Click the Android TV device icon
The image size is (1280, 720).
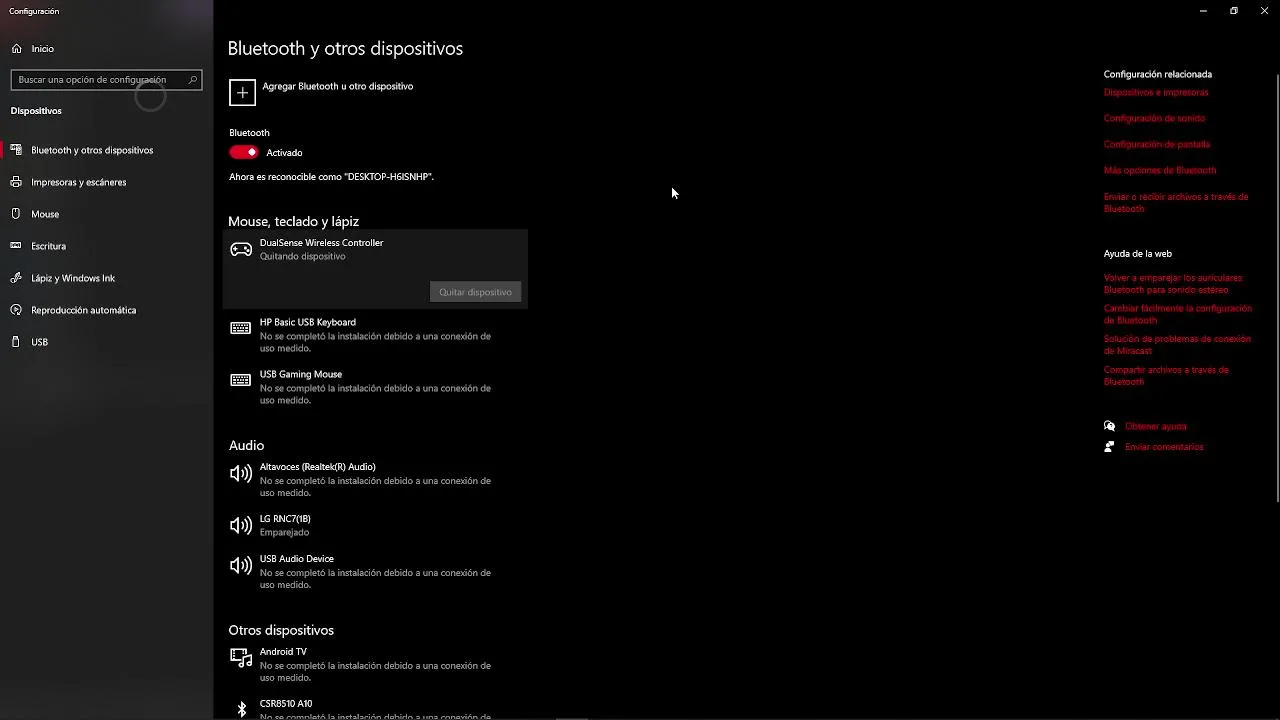tap(241, 657)
